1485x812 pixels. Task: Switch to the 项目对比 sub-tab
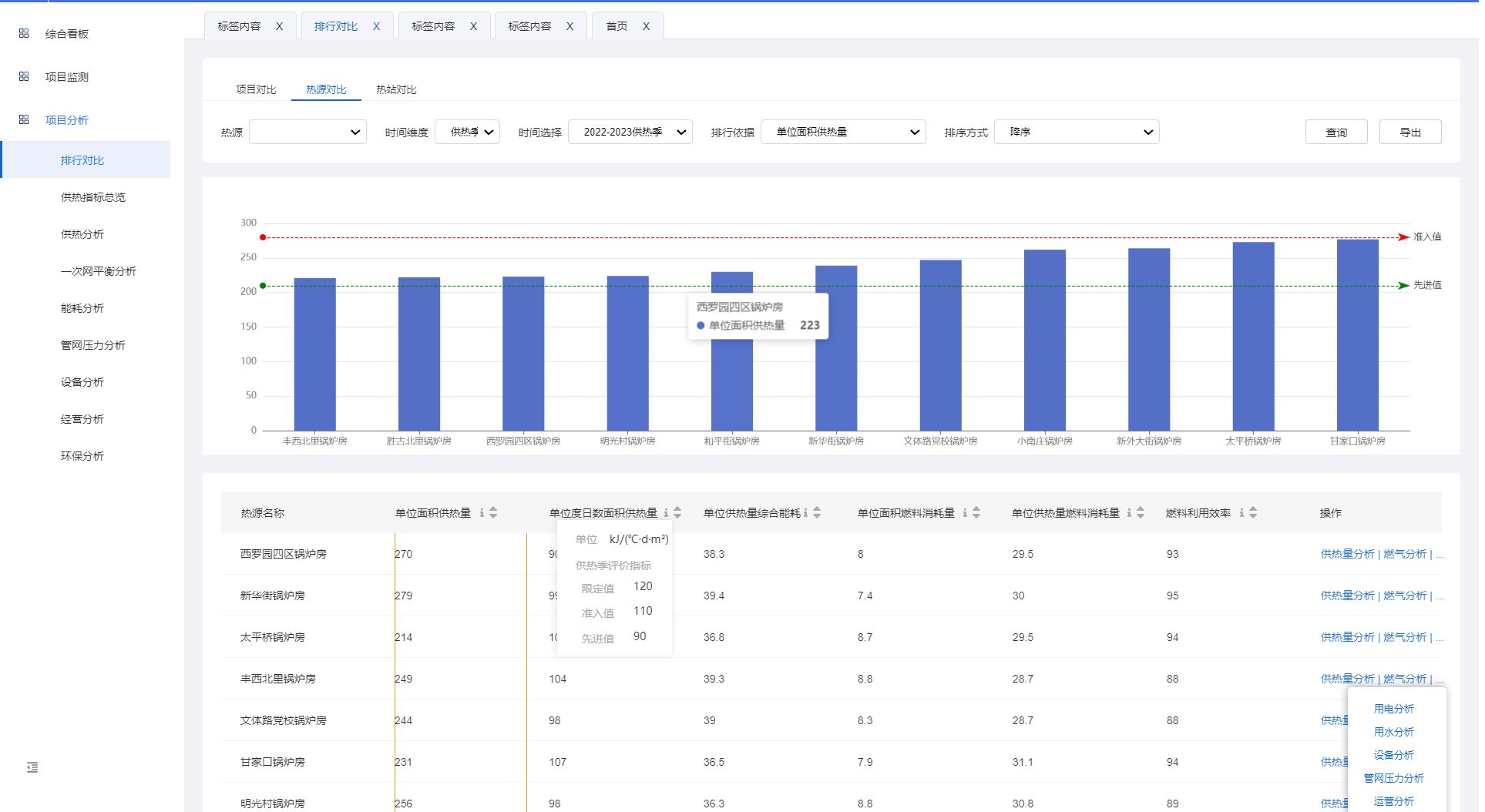[256, 89]
